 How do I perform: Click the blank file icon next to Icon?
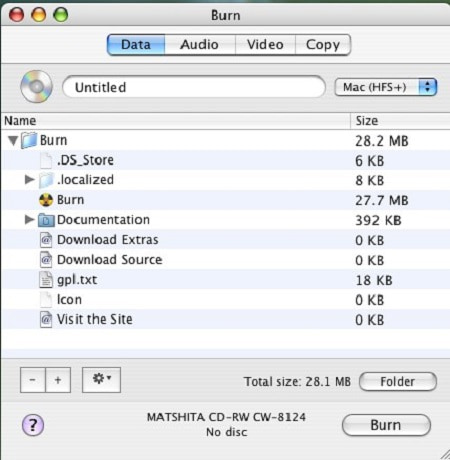click(x=46, y=300)
